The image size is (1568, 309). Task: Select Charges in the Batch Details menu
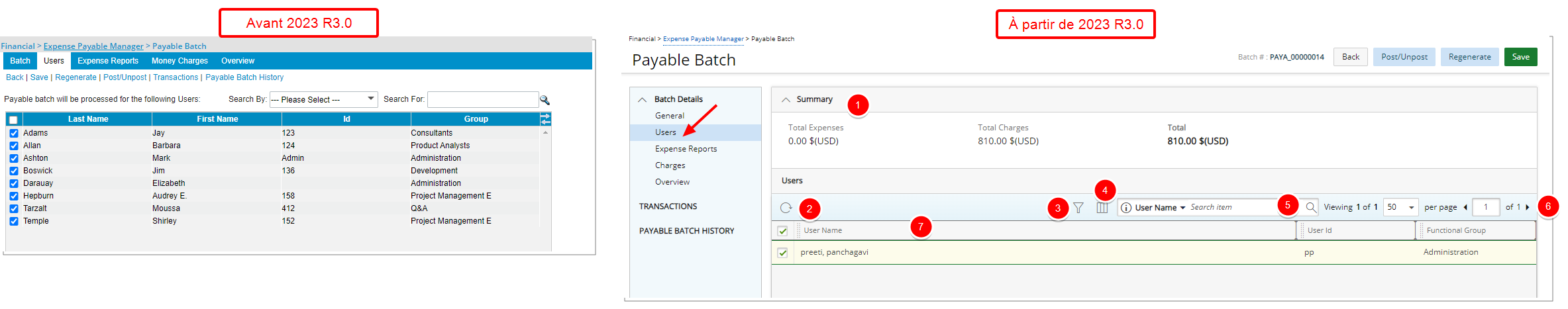[x=670, y=165]
